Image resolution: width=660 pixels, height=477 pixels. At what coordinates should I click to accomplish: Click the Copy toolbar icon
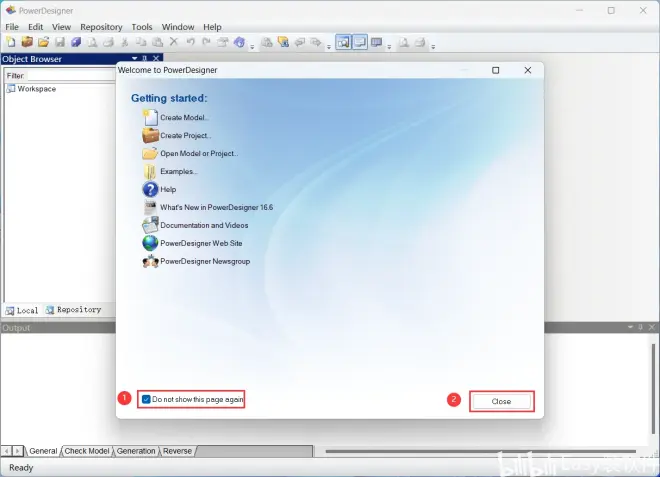[x=141, y=42]
